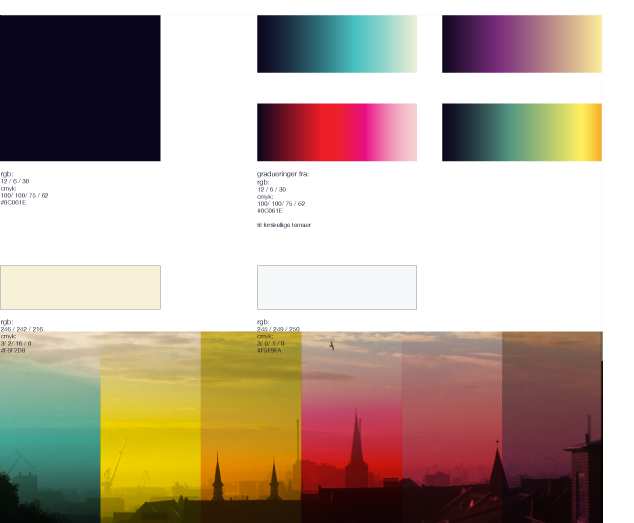Click the teal-tinted photo strip

tap(50, 427)
